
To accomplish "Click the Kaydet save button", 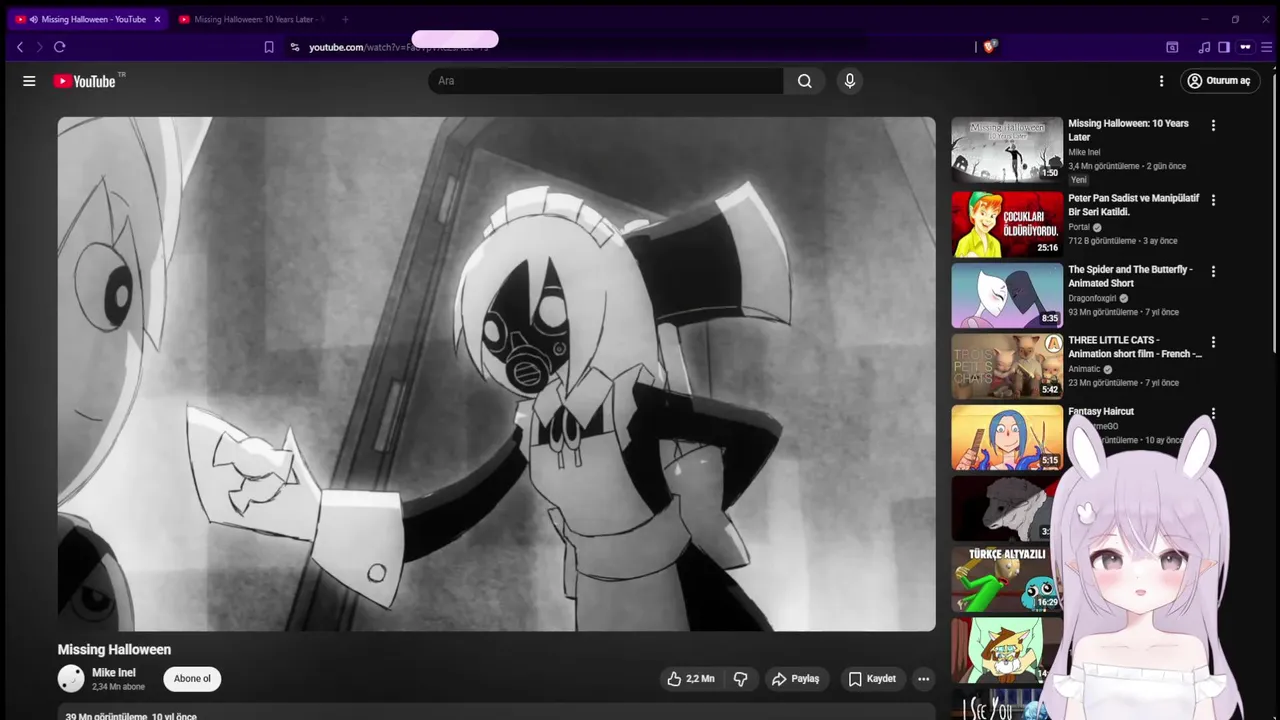I will [872, 679].
